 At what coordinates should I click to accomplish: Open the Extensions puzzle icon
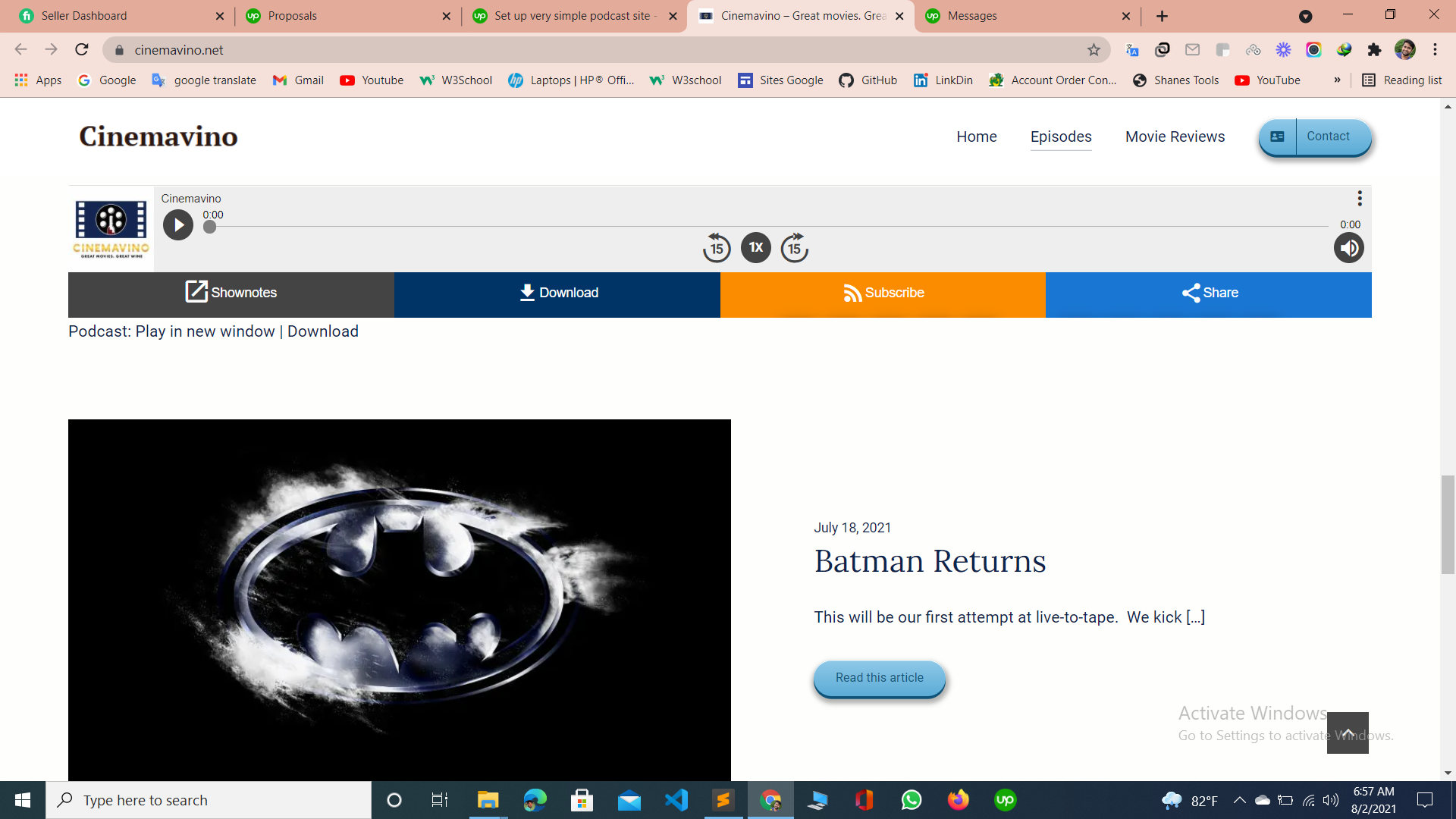[1374, 50]
